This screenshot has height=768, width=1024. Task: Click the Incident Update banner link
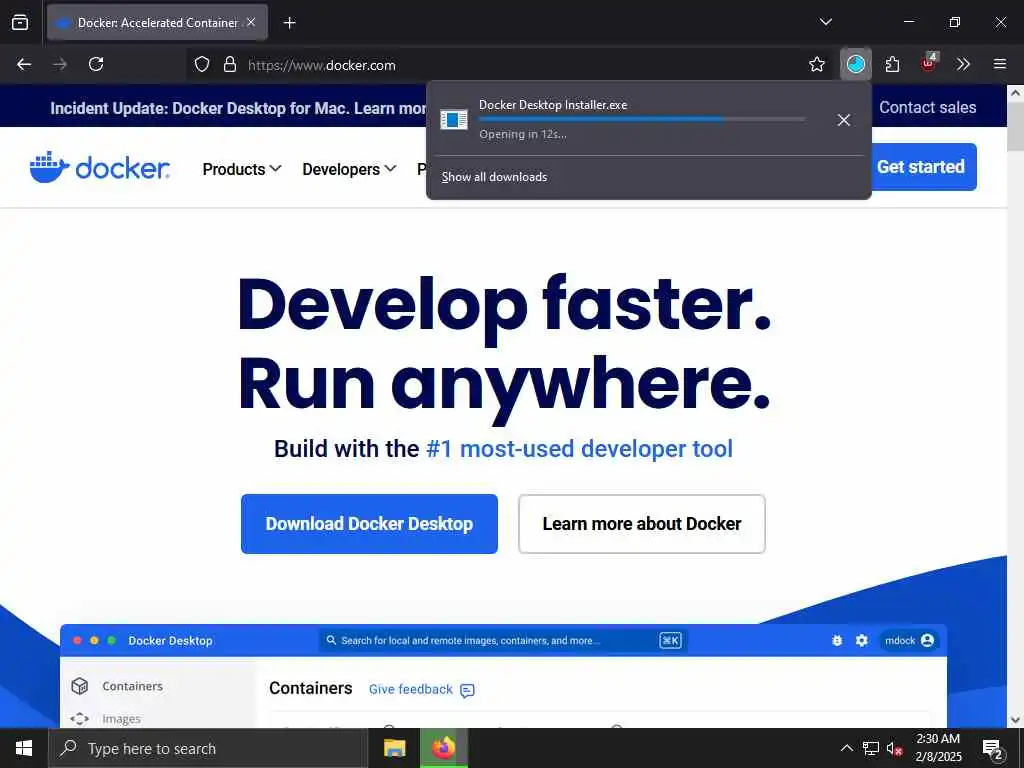[238, 108]
